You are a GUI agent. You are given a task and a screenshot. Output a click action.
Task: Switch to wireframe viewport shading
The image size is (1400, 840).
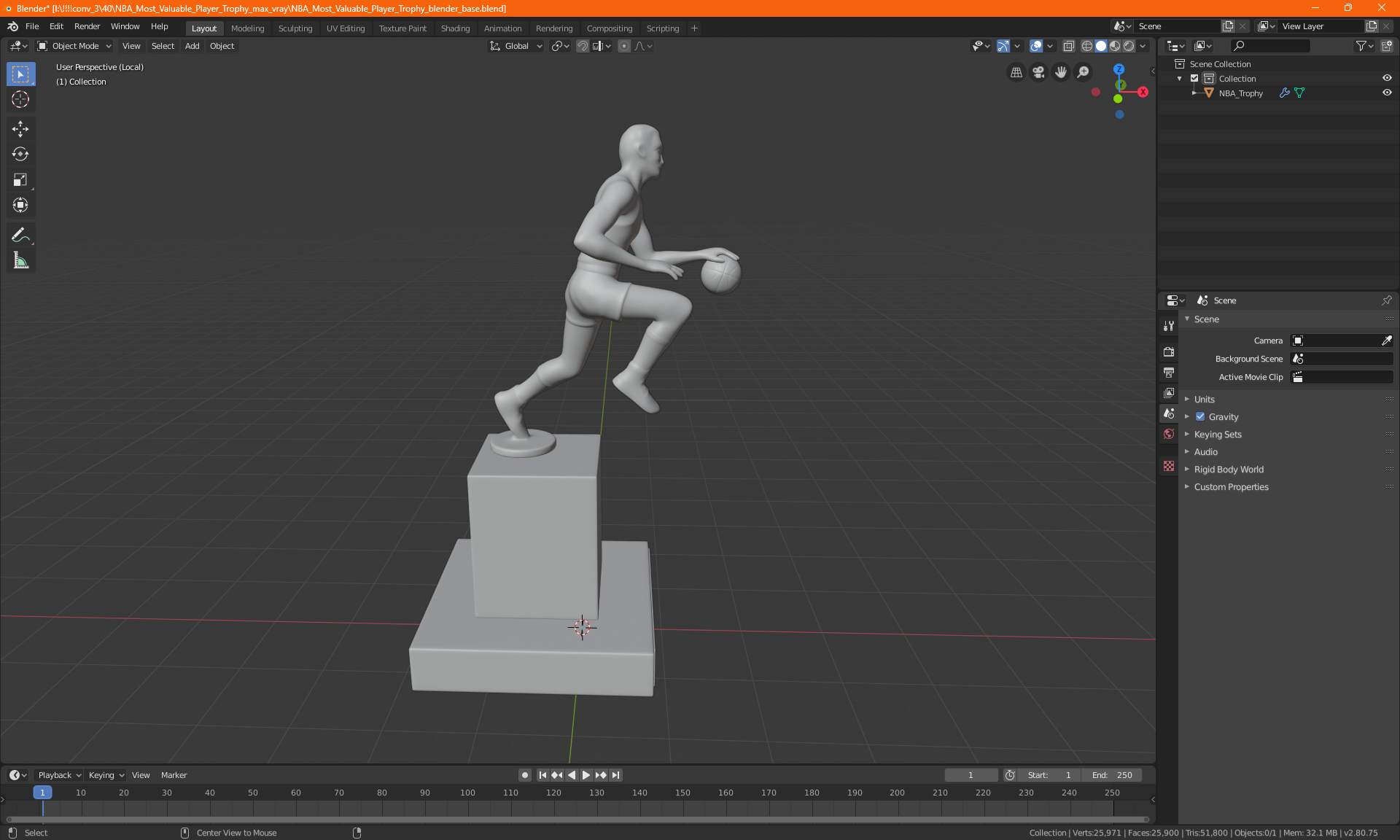[1087, 46]
